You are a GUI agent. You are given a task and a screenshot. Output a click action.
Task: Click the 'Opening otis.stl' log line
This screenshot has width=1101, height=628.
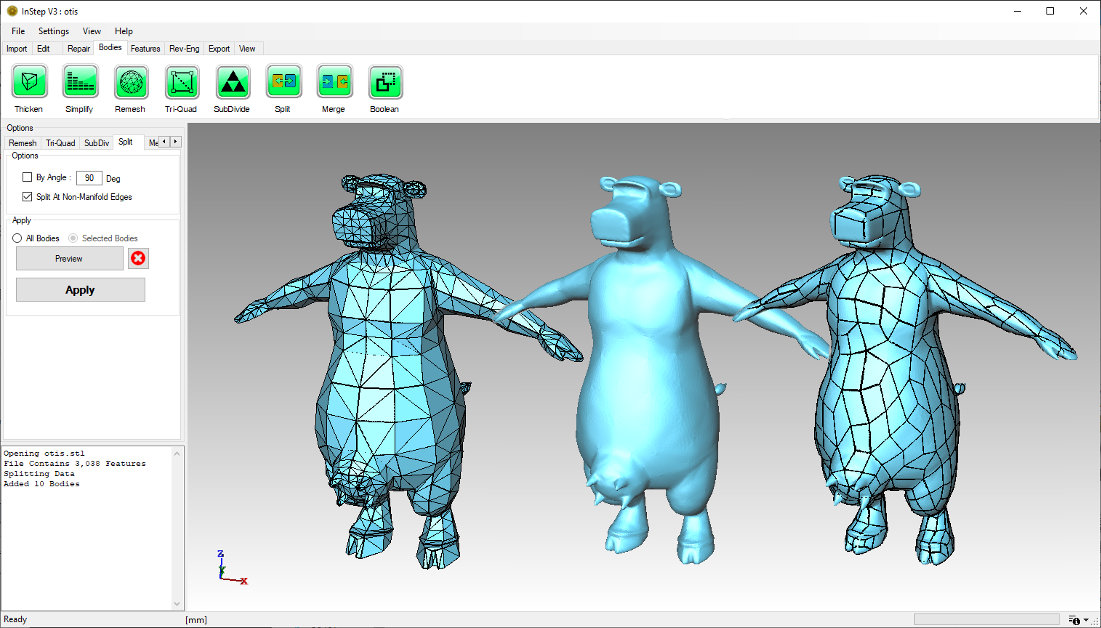click(44, 453)
